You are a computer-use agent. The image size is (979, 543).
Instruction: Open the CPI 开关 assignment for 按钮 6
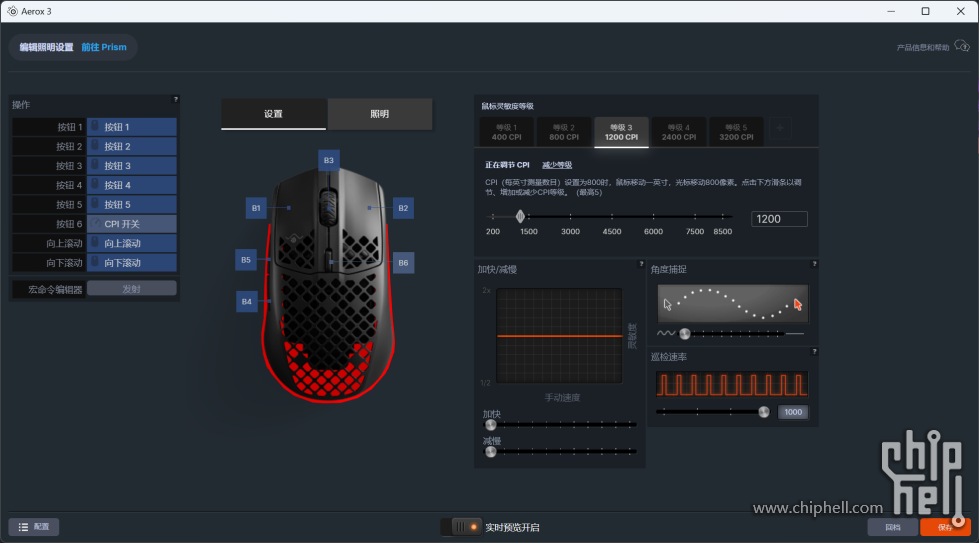[132, 223]
